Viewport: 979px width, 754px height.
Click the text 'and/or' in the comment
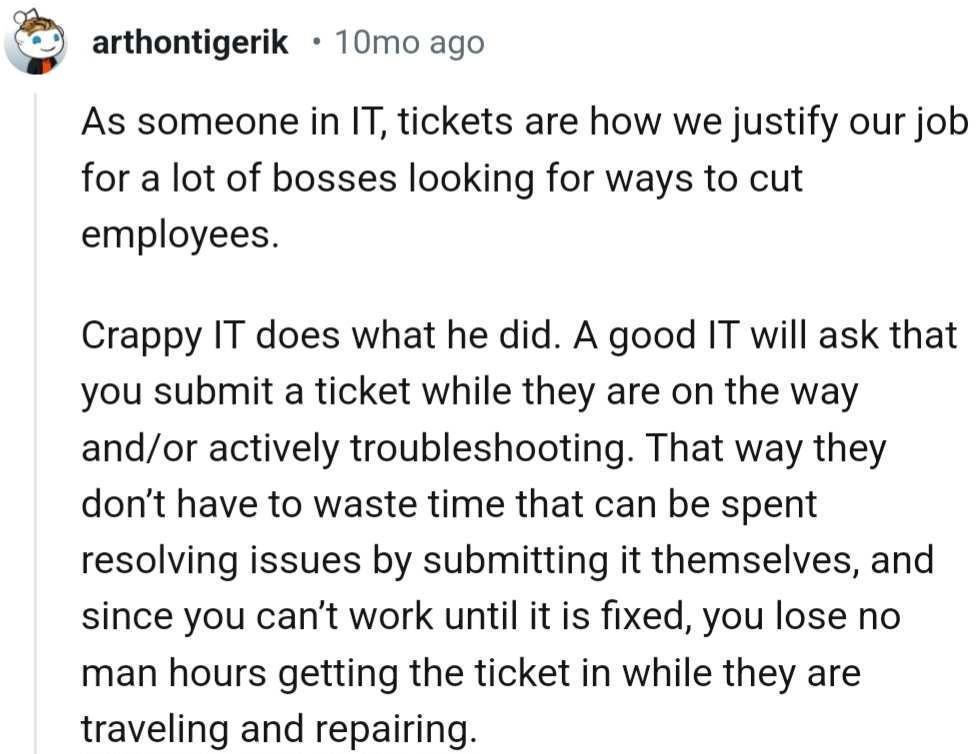pyautogui.click(x=140, y=448)
